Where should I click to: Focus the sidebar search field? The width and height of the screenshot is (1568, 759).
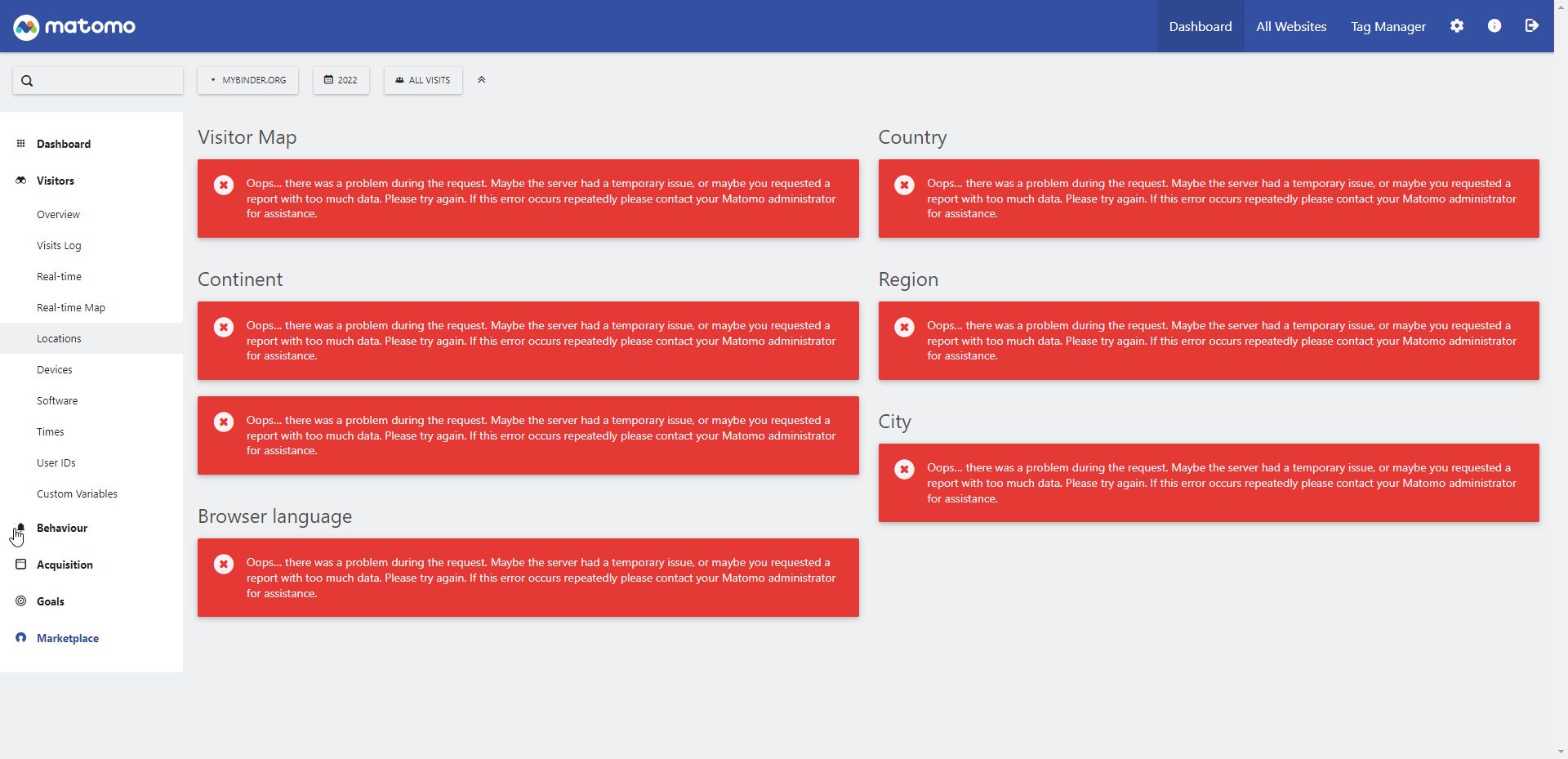98,80
